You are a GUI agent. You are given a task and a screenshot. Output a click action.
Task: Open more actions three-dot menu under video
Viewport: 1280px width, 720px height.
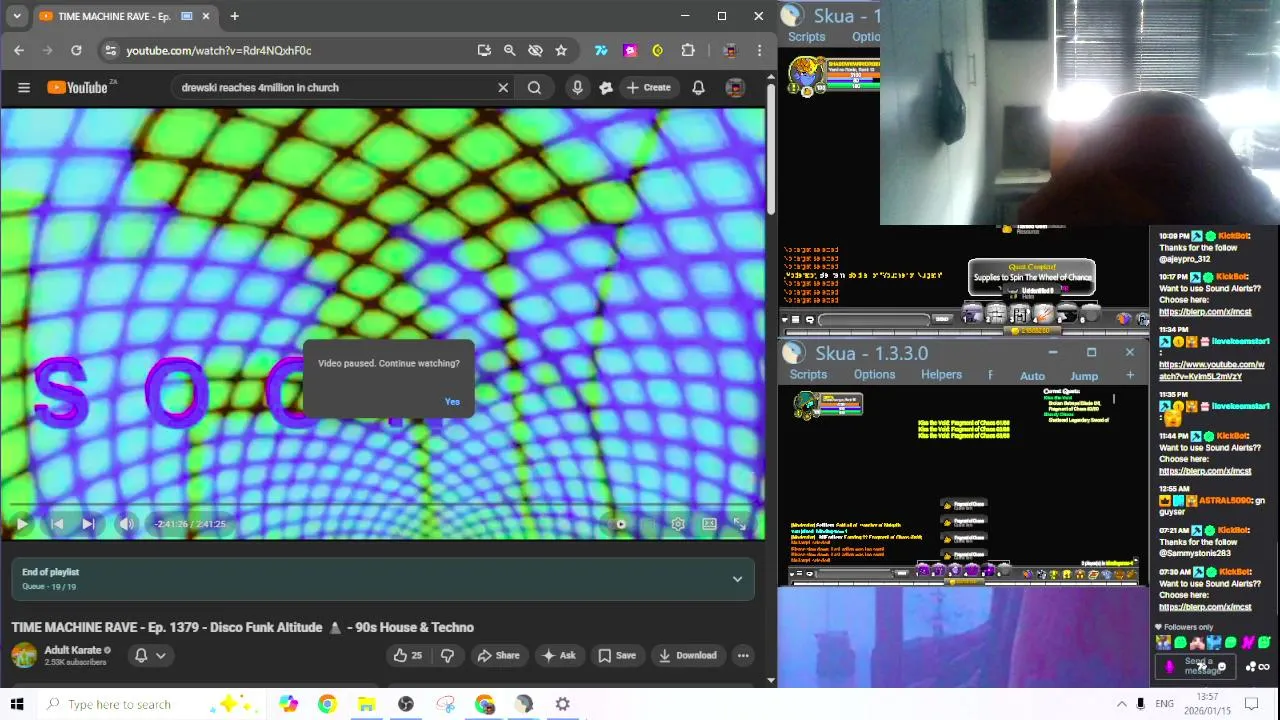743,656
